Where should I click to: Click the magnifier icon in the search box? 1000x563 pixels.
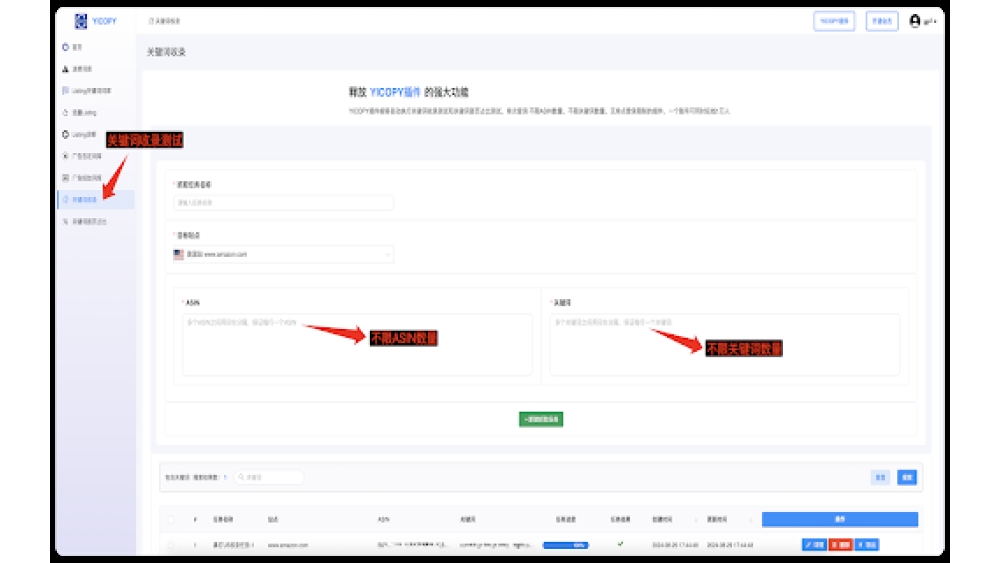tap(241, 477)
